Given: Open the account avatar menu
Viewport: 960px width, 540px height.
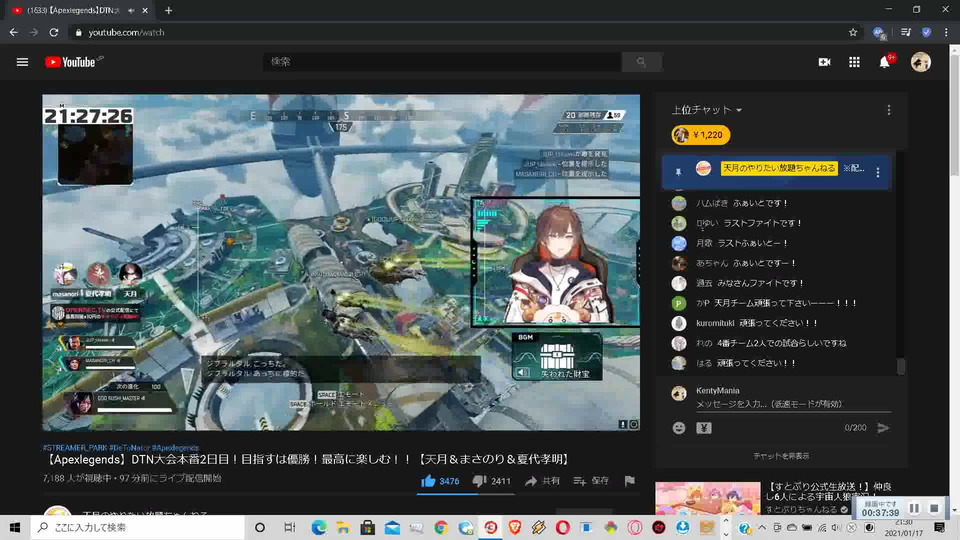Looking at the screenshot, I should tap(920, 62).
